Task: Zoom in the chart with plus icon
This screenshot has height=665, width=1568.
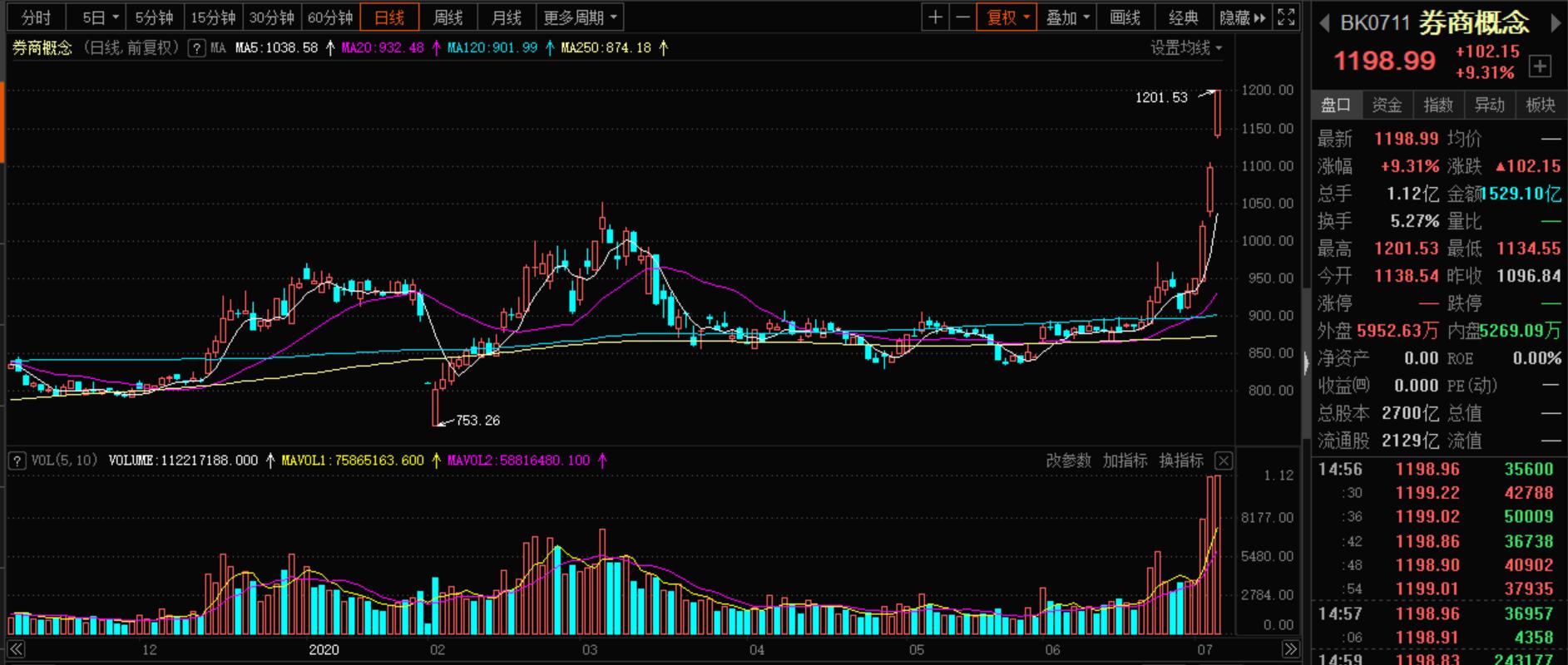Action: pos(936,17)
